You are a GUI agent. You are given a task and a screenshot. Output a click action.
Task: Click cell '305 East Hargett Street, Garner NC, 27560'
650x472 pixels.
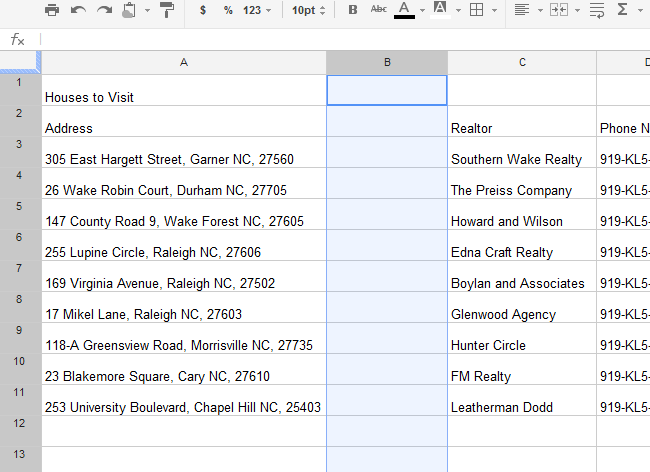coord(184,152)
